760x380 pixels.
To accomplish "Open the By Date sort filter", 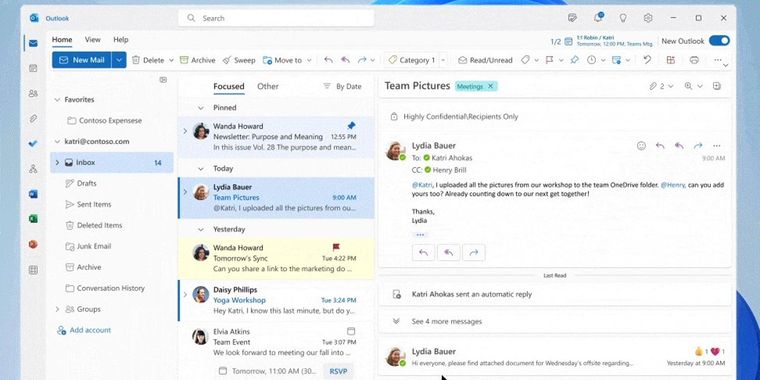I will pyautogui.click(x=342, y=86).
